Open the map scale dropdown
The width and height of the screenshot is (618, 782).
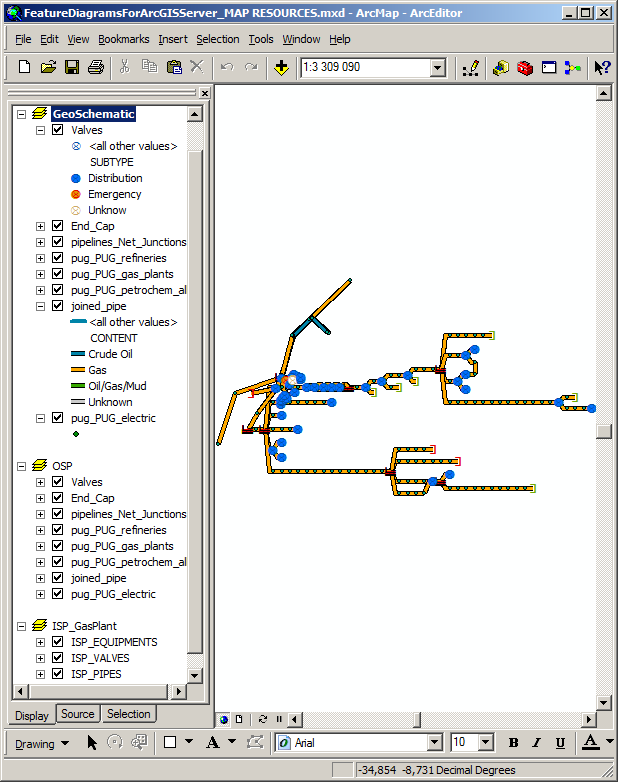point(437,68)
